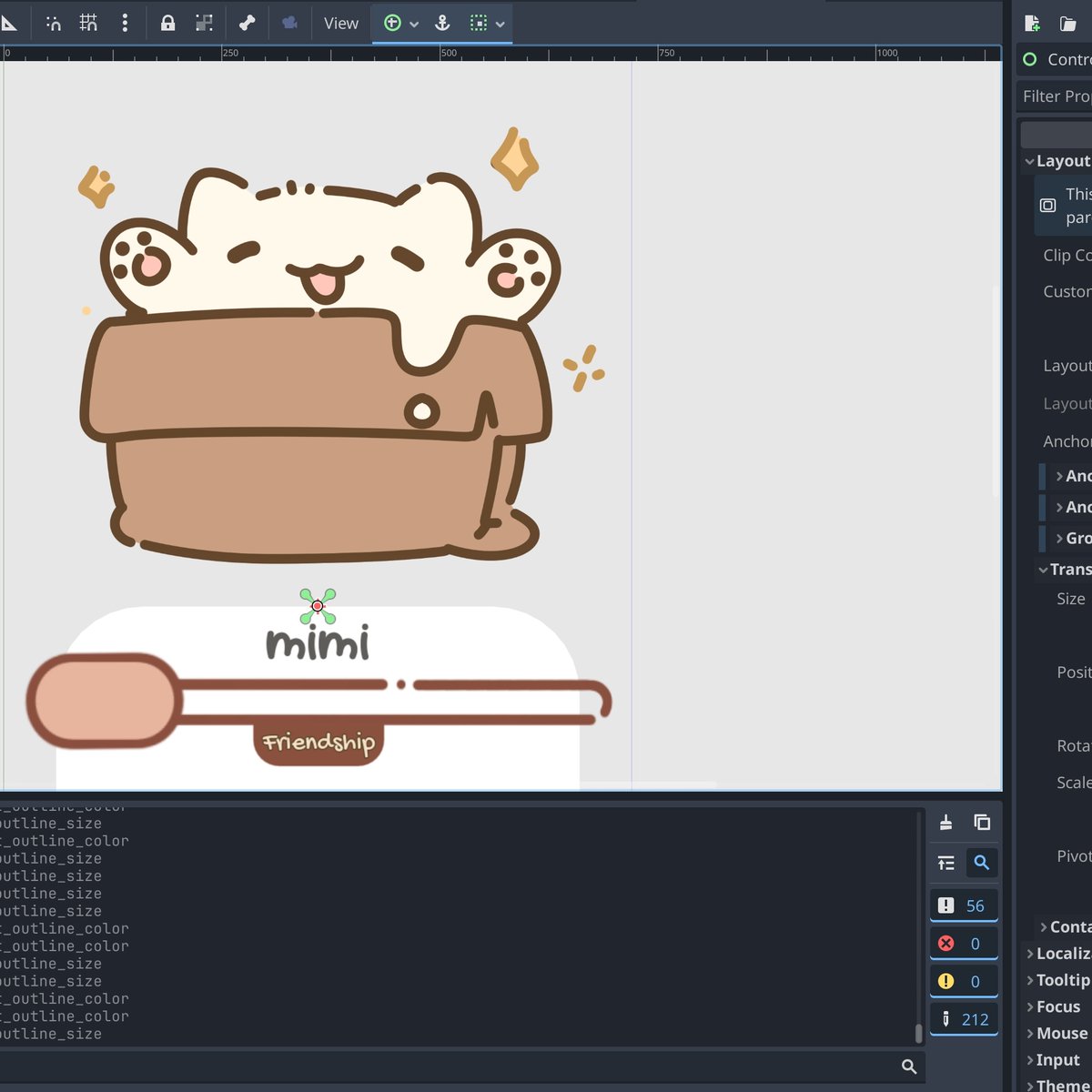Select the Move/Select tool in the toolbar
The height and width of the screenshot is (1092, 1092).
coord(12,23)
